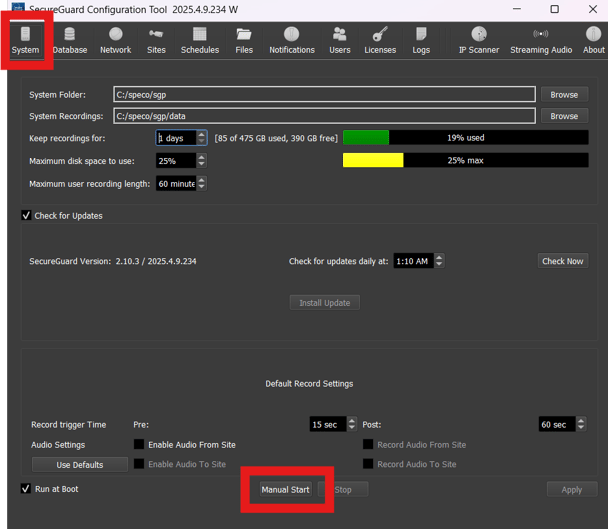Image resolution: width=608 pixels, height=529 pixels.
Task: Click the Default Record Settings heading
Action: [x=309, y=384]
